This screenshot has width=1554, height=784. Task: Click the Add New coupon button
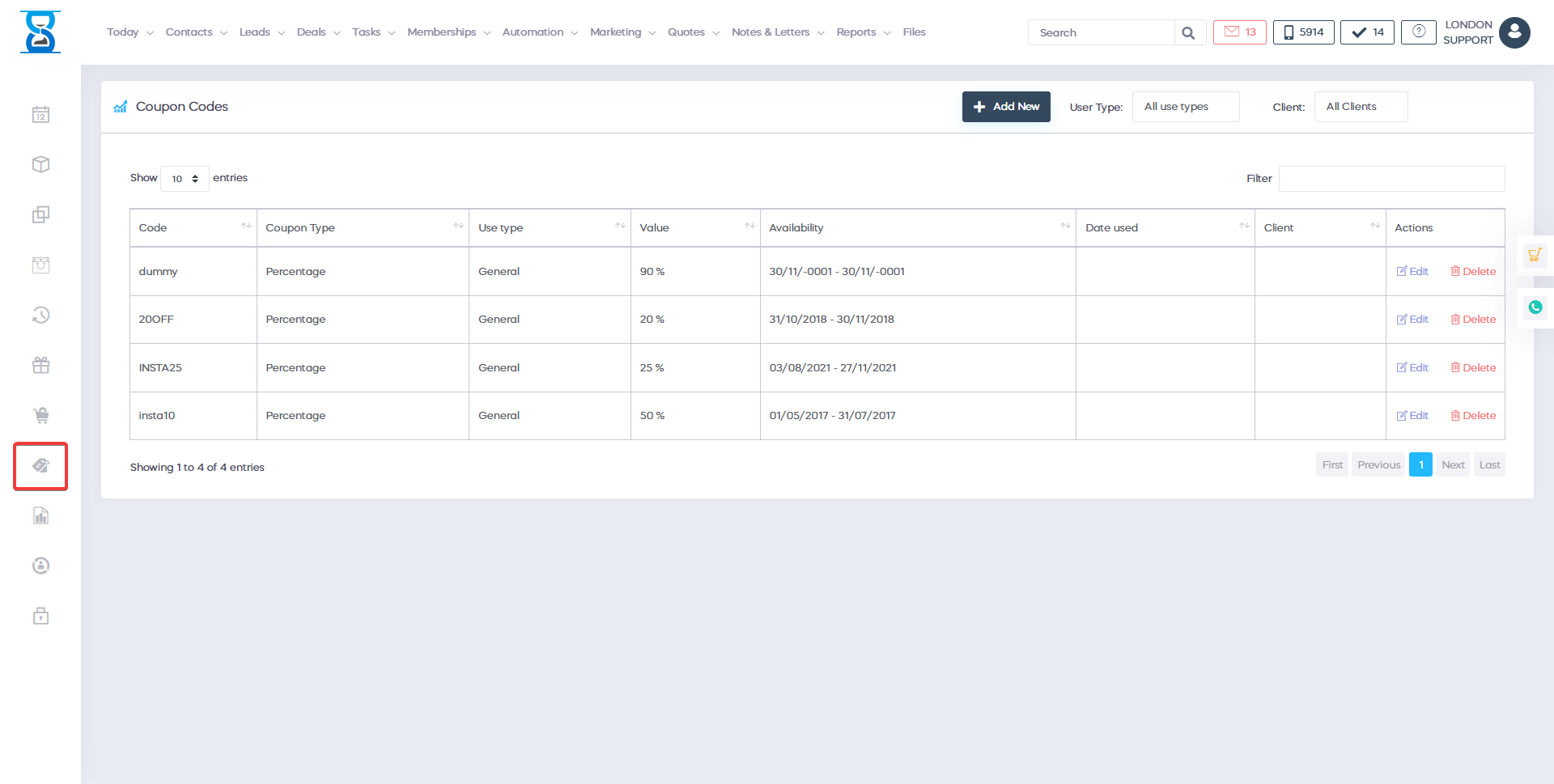(x=1006, y=107)
